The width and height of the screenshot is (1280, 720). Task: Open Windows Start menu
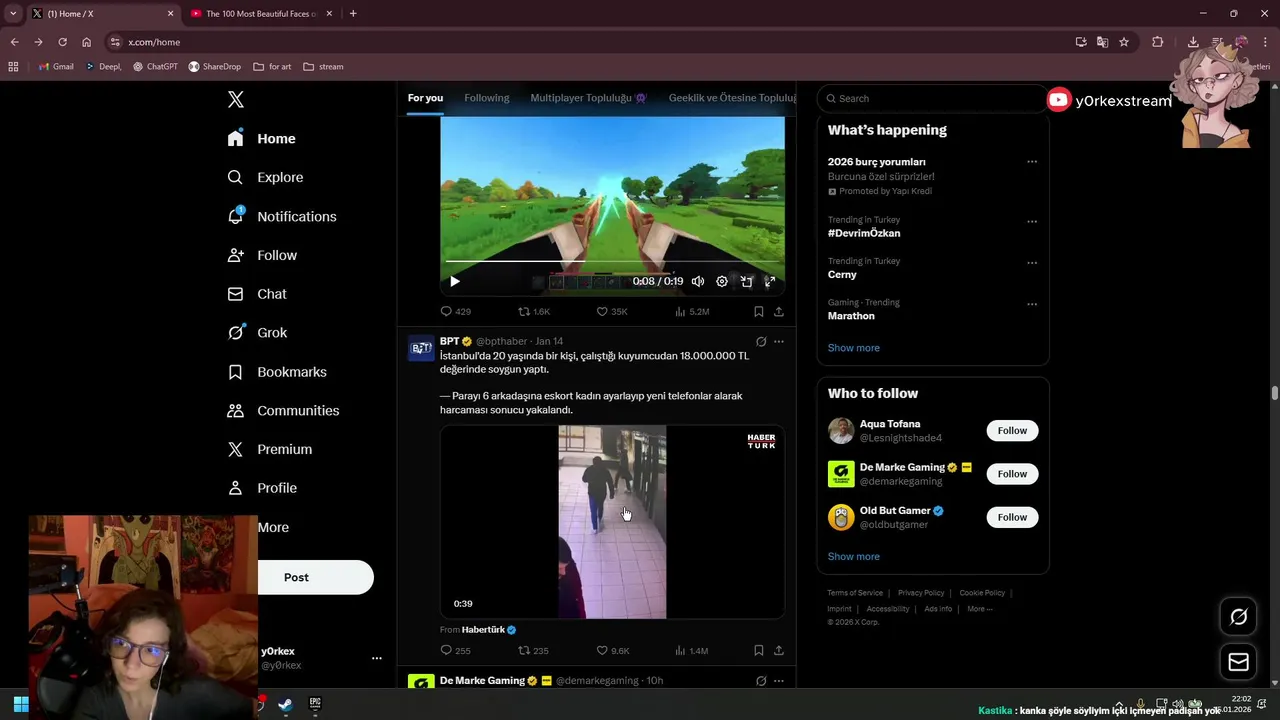pyautogui.click(x=20, y=704)
